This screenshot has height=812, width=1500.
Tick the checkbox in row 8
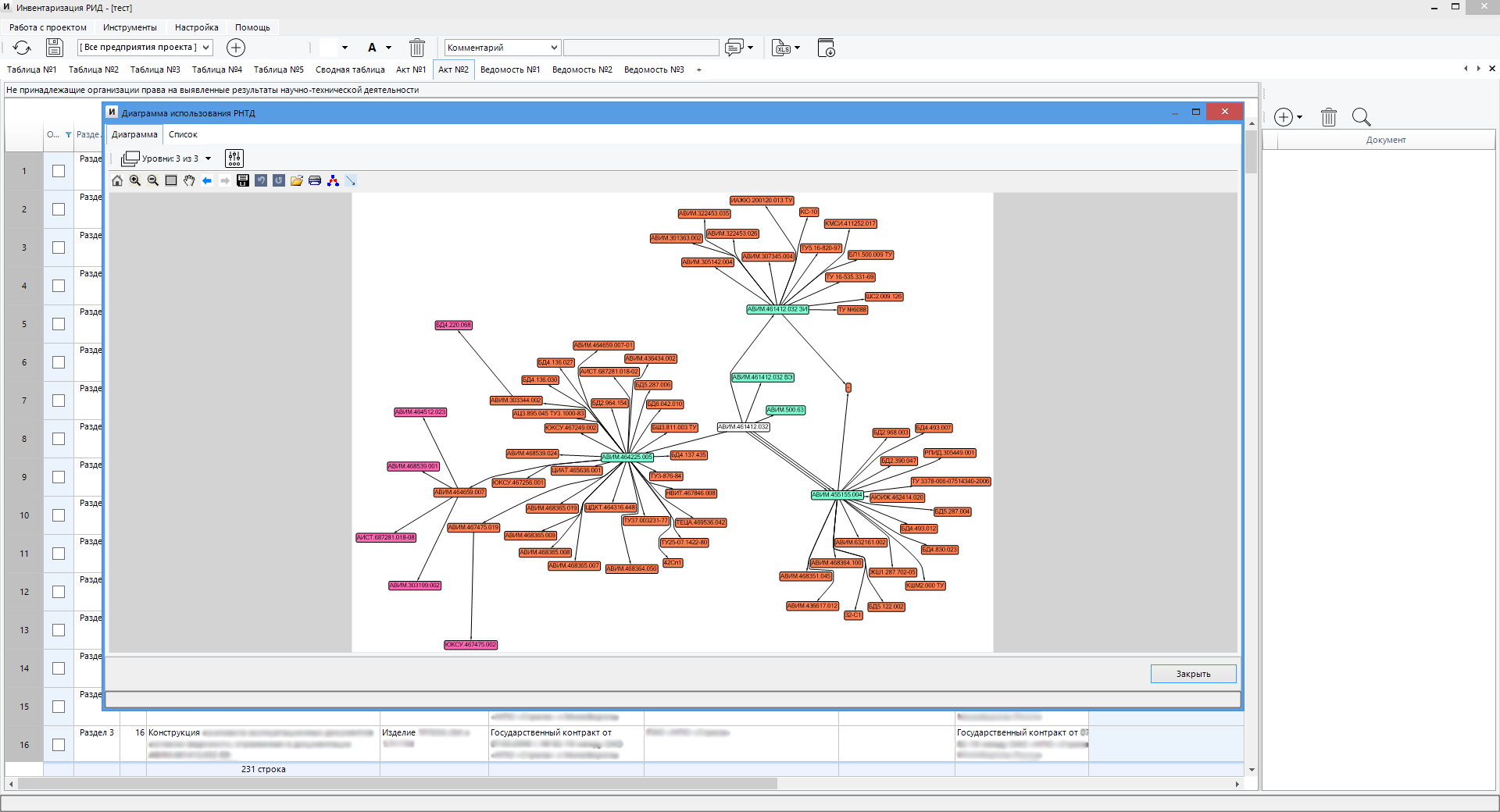click(x=59, y=439)
